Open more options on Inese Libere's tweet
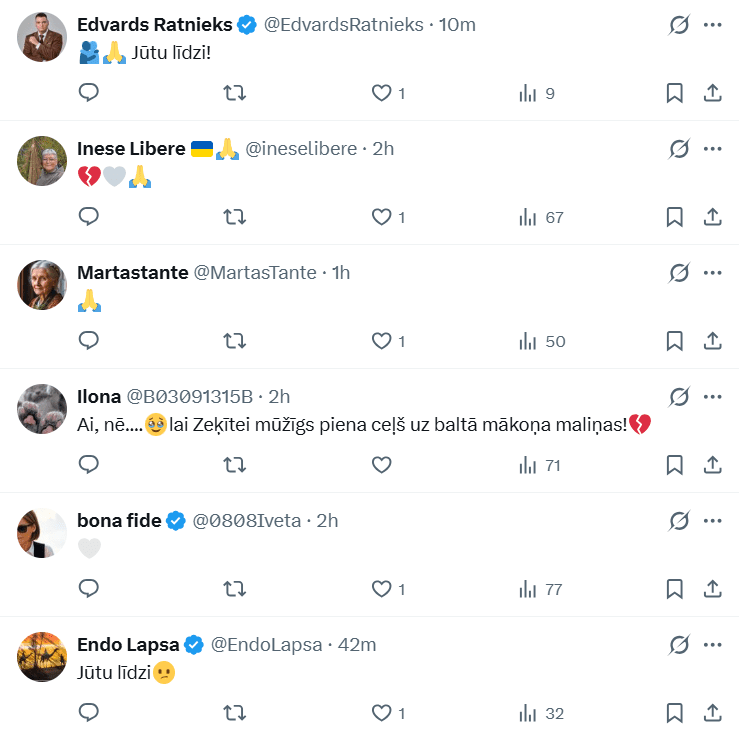 (x=713, y=149)
